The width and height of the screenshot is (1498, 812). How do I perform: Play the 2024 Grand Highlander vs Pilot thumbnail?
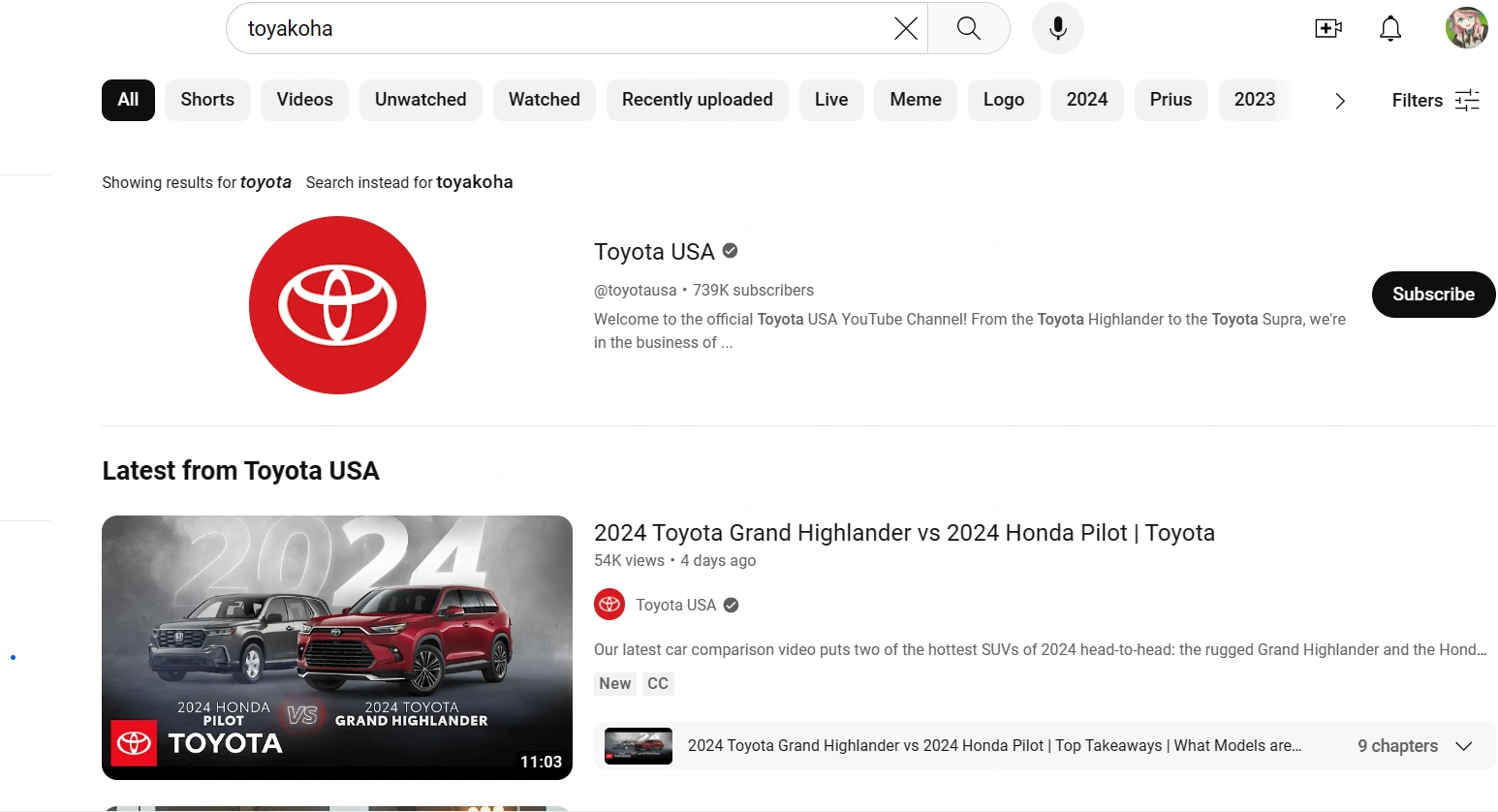337,647
